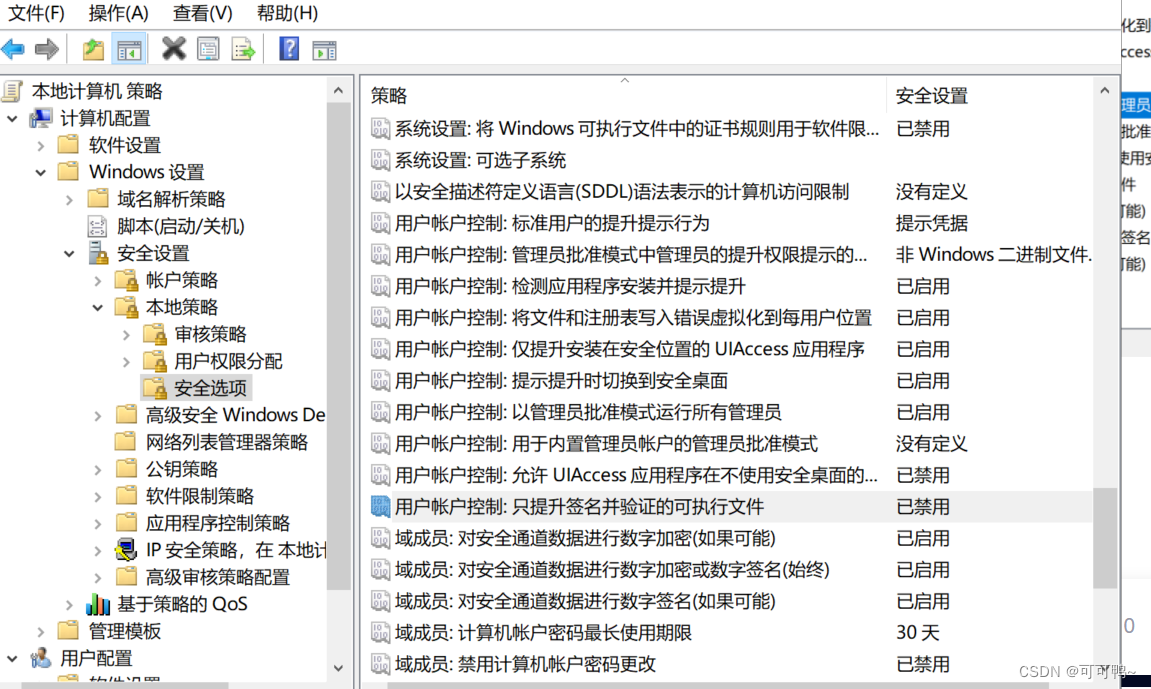
Task: Collapse the Windows 设置 tree node
Action: tap(40, 172)
